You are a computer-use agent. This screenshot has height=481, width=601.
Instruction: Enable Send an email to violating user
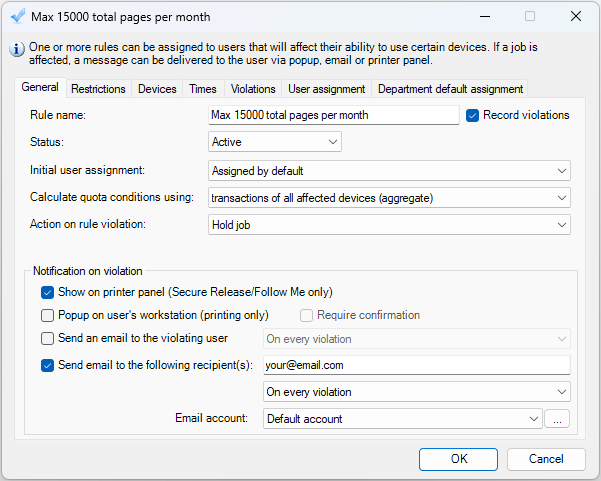[x=48, y=338]
